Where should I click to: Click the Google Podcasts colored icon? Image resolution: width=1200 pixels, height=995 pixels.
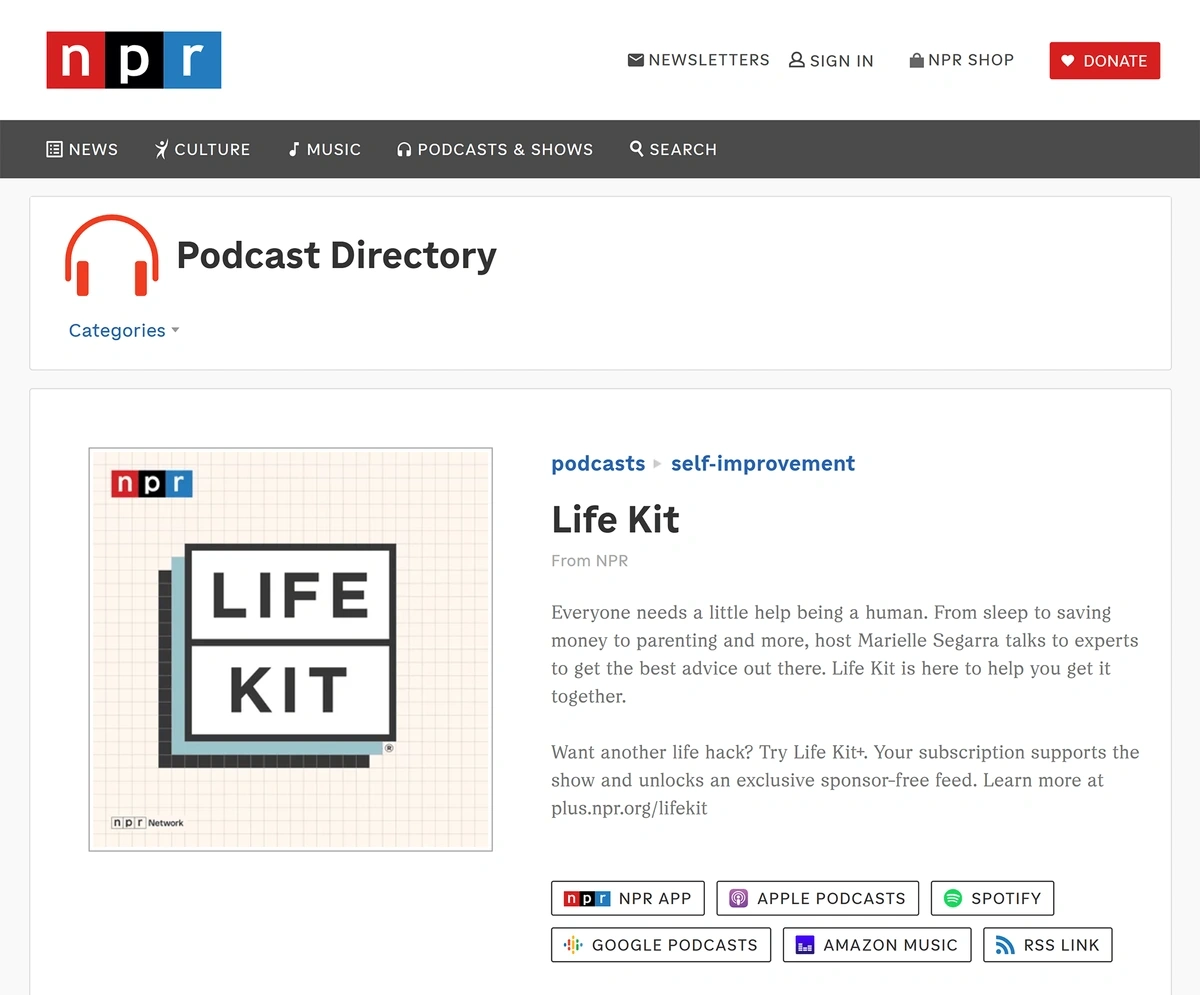click(x=573, y=945)
